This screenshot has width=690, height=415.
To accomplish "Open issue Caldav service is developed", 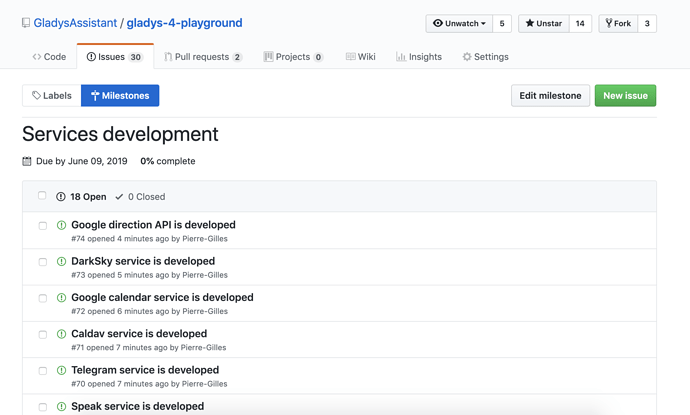I will [139, 334].
